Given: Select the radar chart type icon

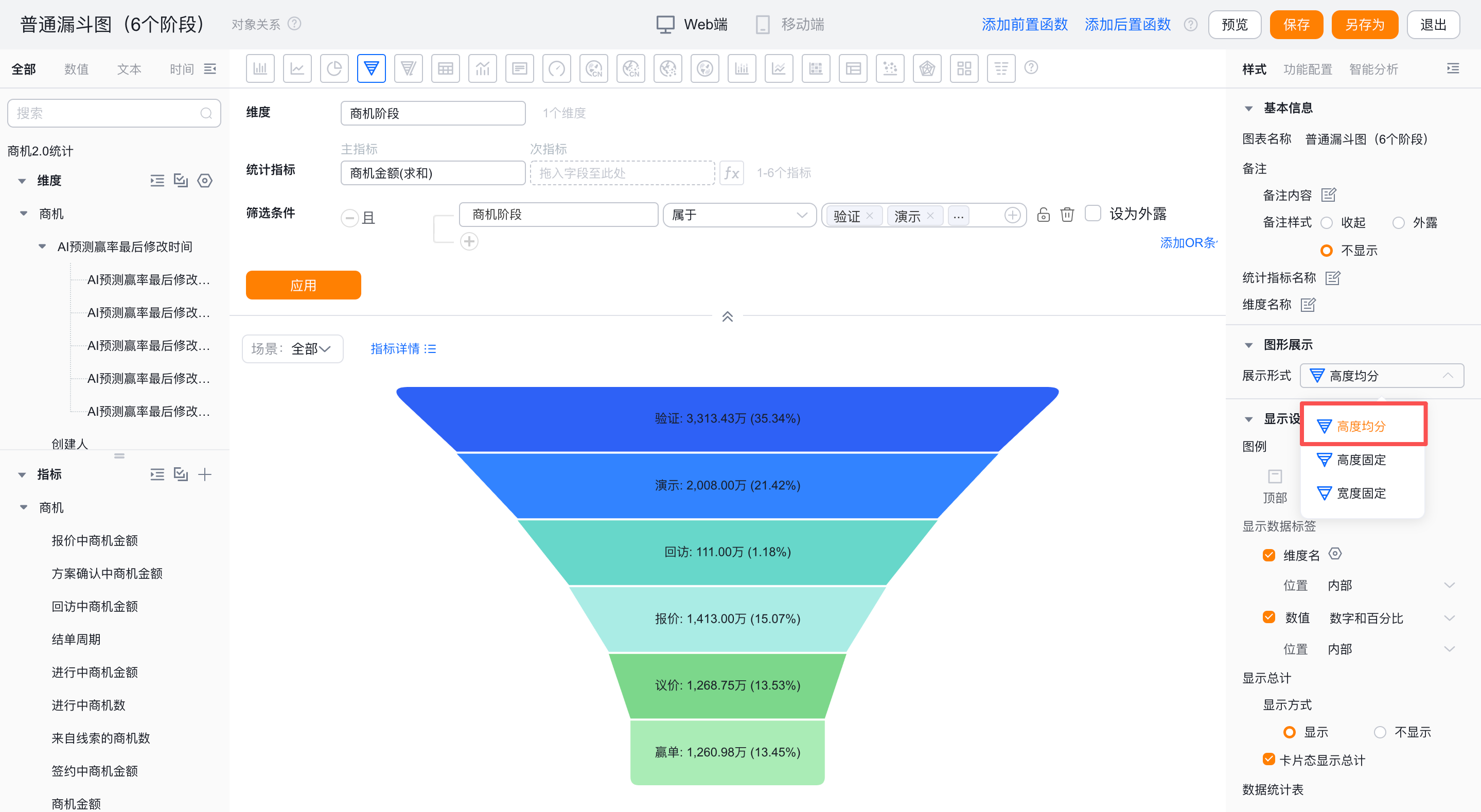Looking at the screenshot, I should pyautogui.click(x=927, y=69).
